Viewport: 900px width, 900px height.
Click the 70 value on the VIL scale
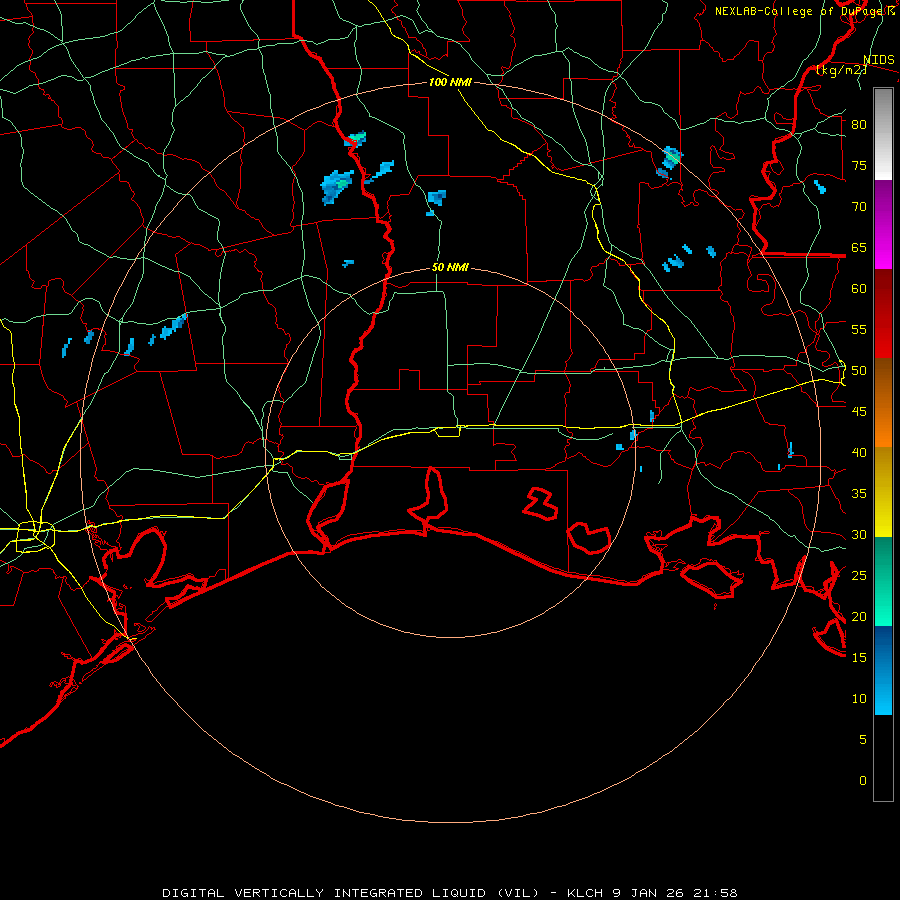(x=859, y=207)
